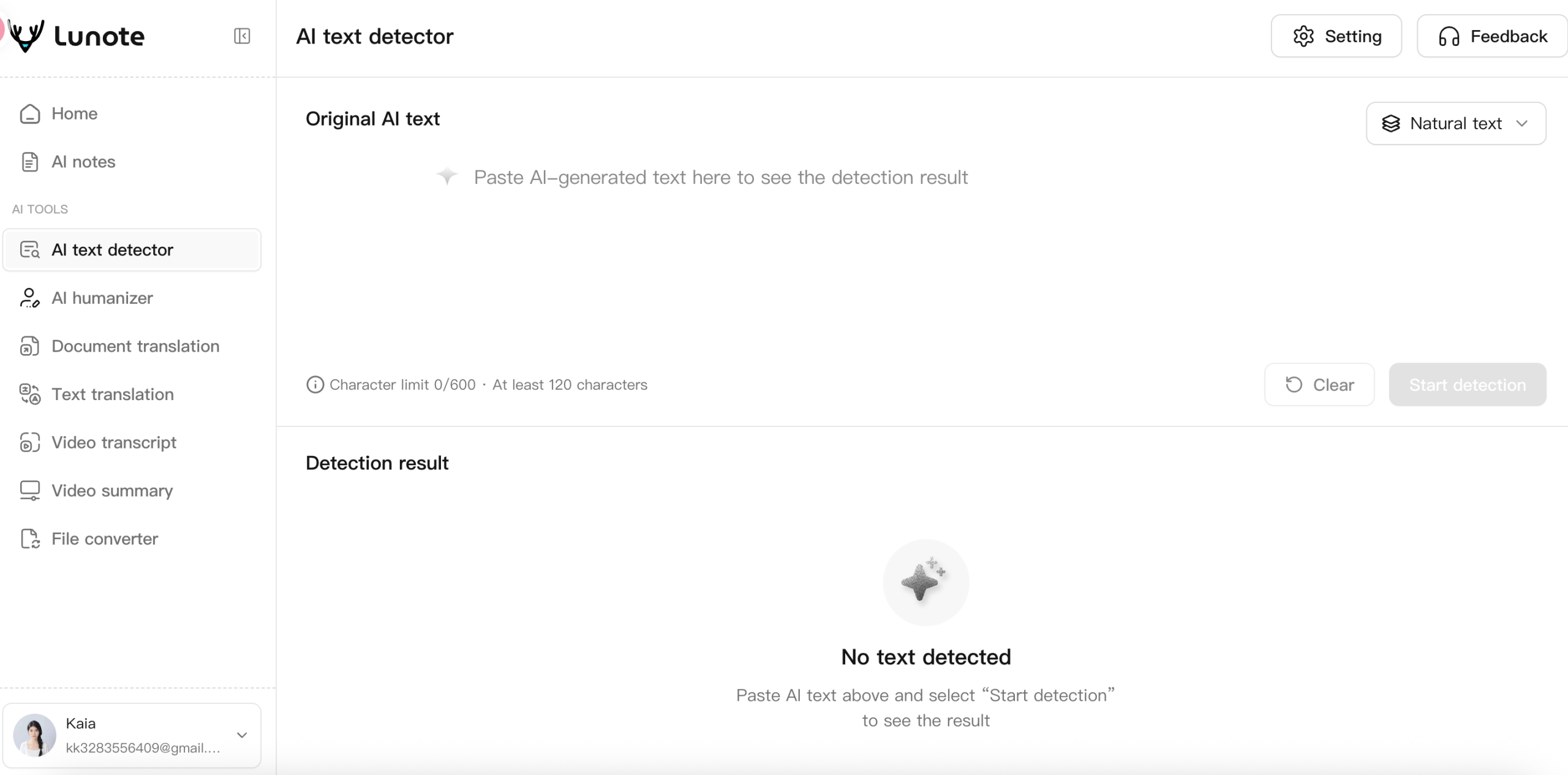Clear the original AI text
Screen dimensions: 1568x775
pyautogui.click(x=1319, y=385)
